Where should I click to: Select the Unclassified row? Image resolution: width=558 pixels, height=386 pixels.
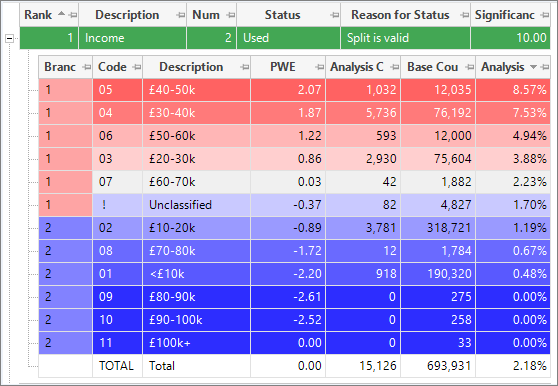294,205
